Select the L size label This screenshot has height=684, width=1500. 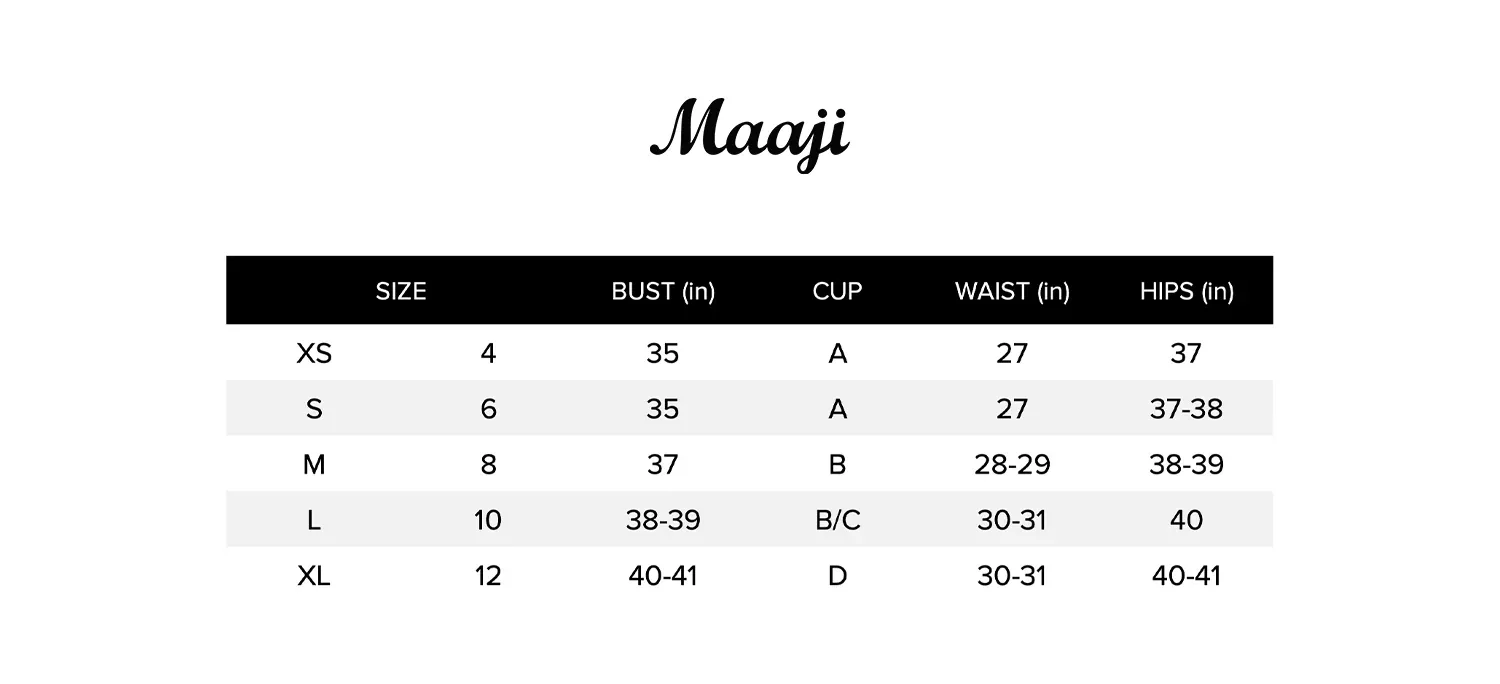tap(314, 520)
